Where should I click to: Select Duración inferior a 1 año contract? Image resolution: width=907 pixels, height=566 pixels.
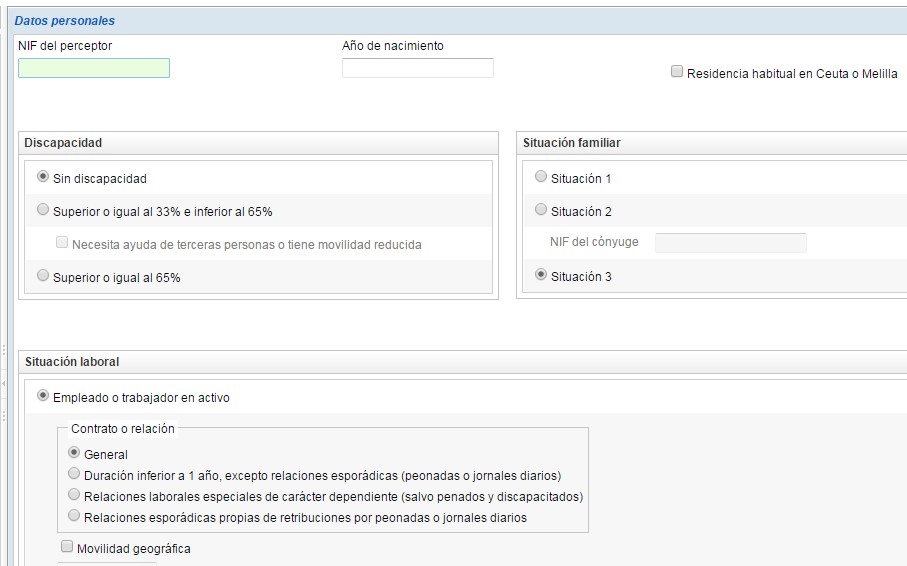coord(74,474)
